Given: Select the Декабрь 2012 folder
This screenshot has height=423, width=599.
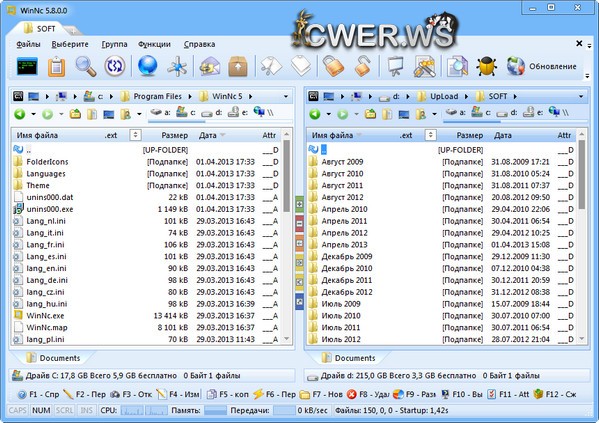Looking at the screenshot, I should tap(347, 292).
